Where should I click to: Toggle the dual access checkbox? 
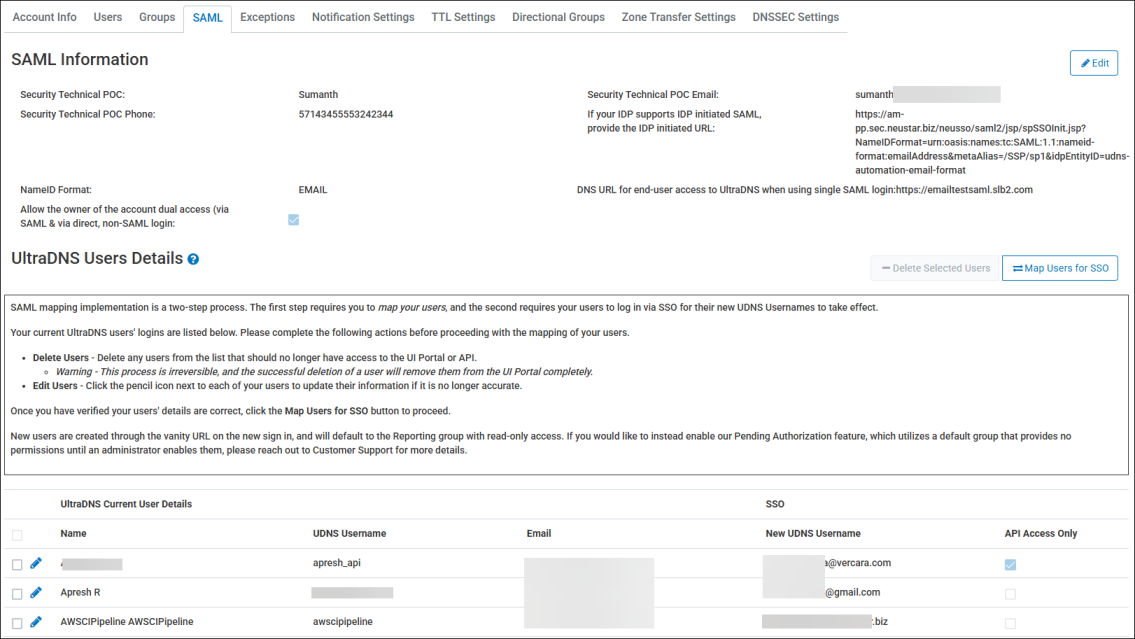(293, 220)
